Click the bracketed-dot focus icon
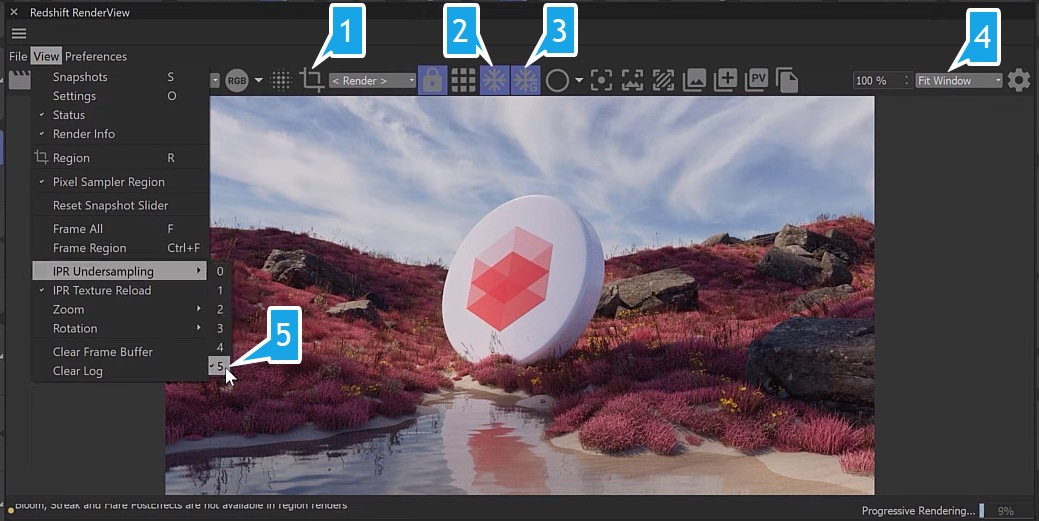 [601, 81]
